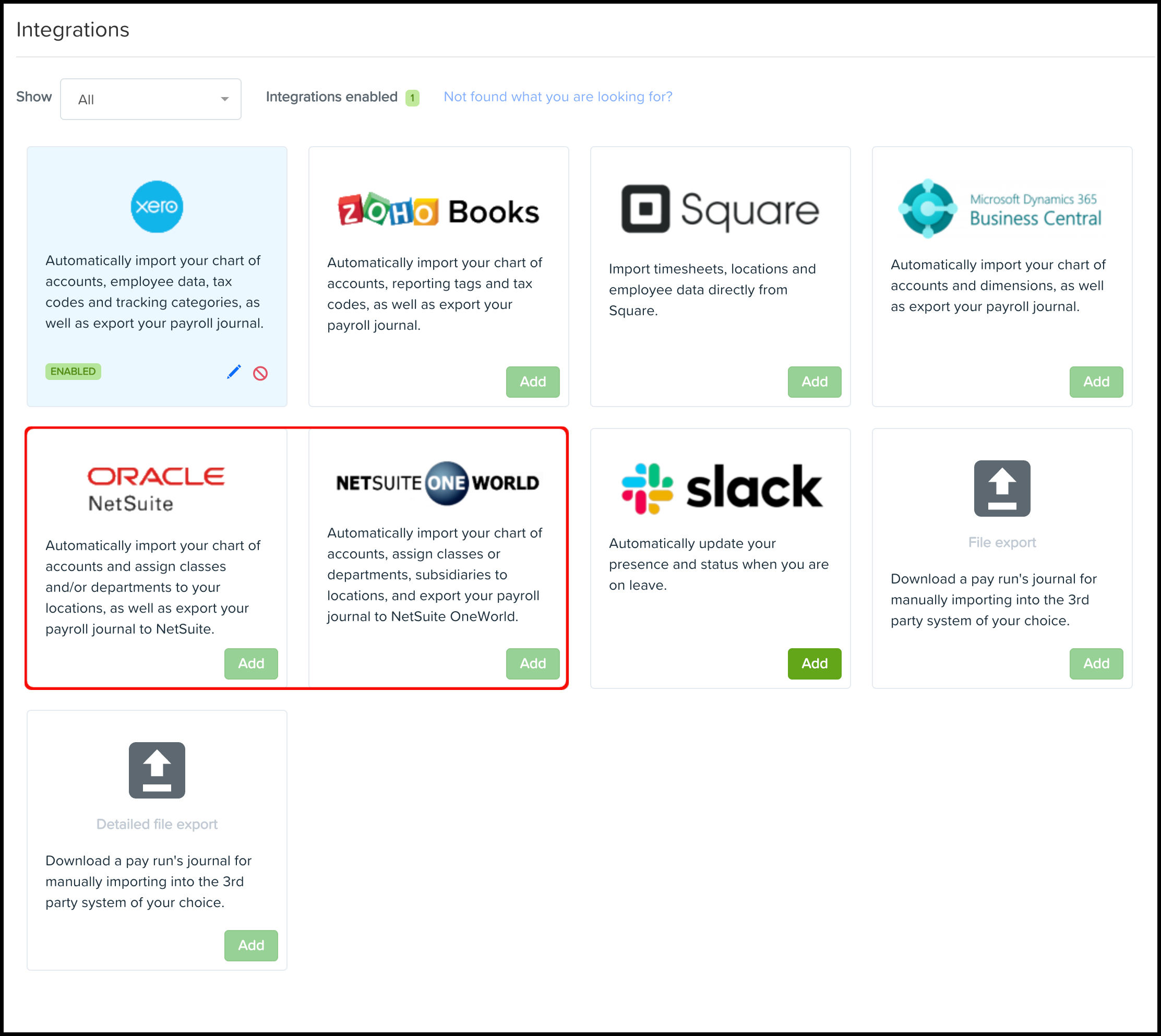Add the Detailed file export integration
This screenshot has width=1161, height=1036.
click(x=251, y=945)
